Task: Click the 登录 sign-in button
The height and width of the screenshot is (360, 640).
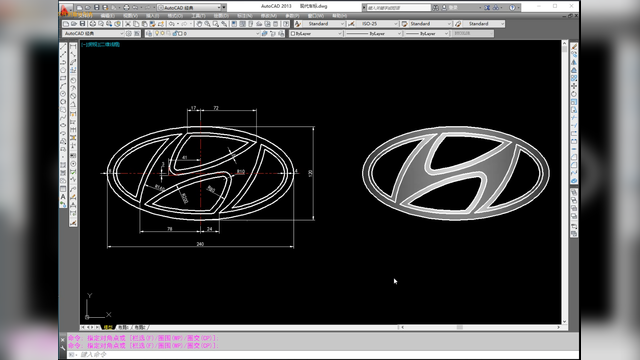Action: click(x=453, y=7)
